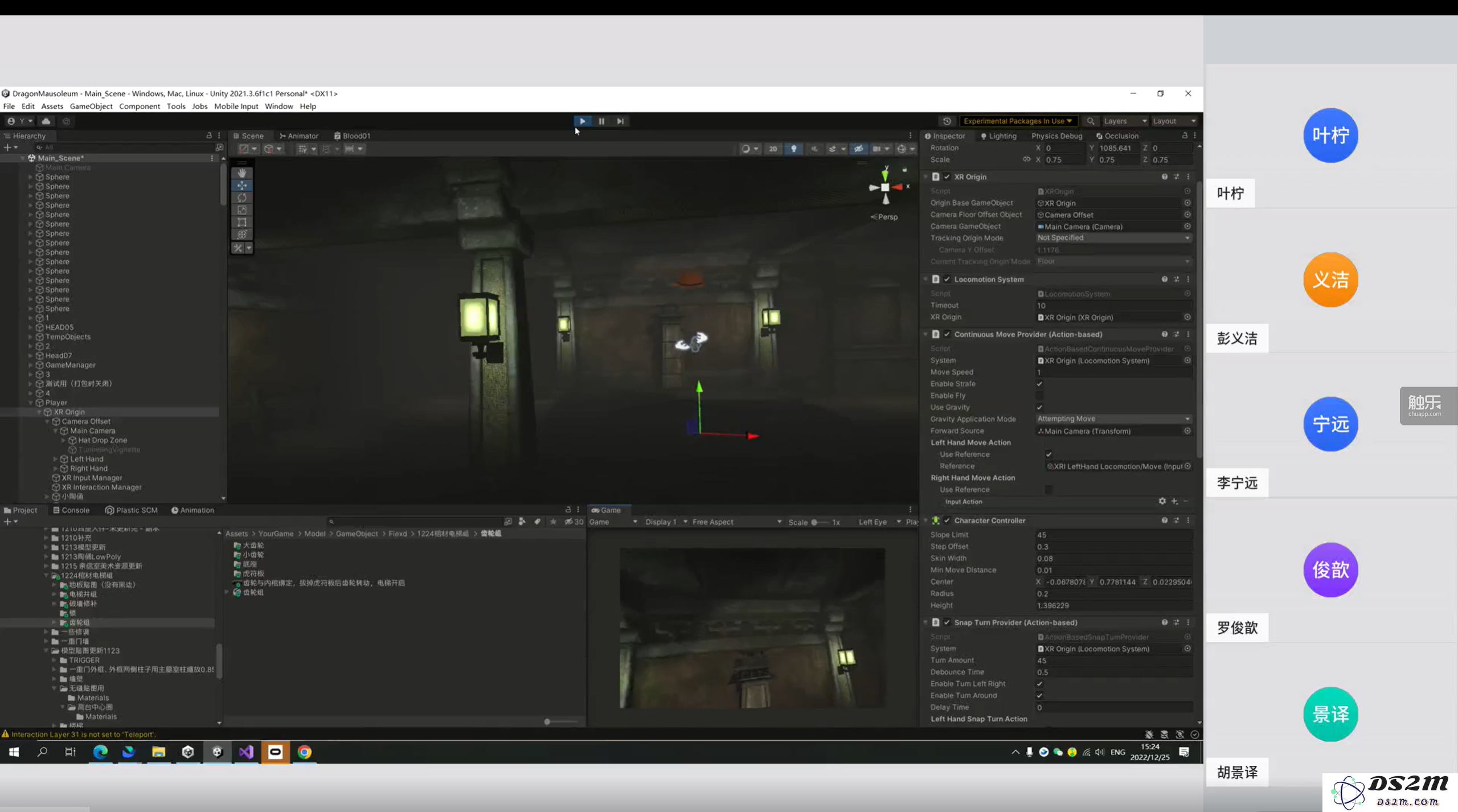The height and width of the screenshot is (812, 1458).
Task: Toggle Use Gravity checkbox
Action: click(1039, 407)
